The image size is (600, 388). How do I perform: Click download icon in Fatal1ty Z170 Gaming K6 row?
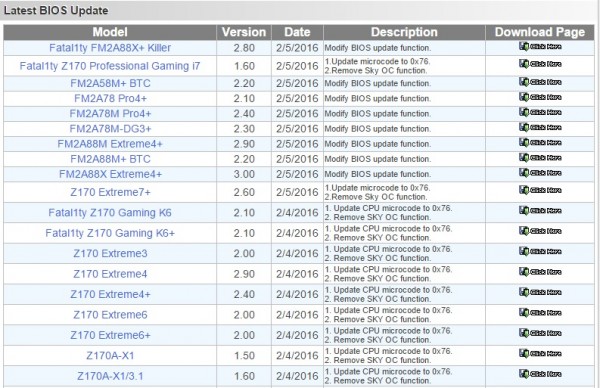point(540,210)
